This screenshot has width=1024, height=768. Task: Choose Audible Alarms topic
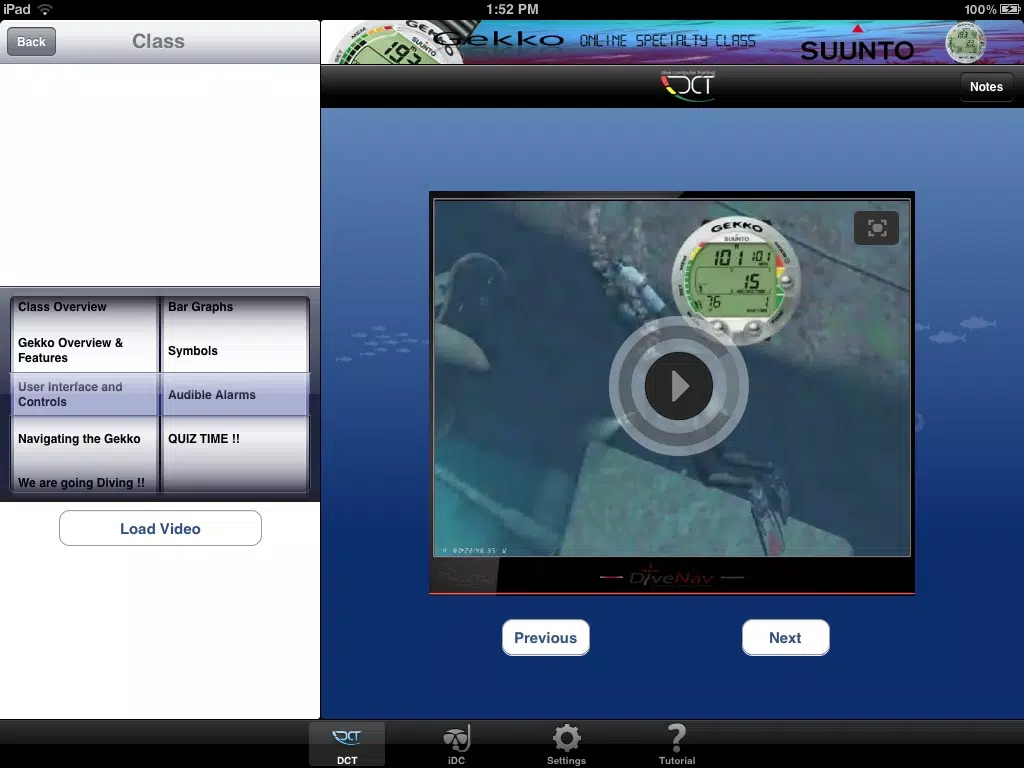pyautogui.click(x=212, y=394)
